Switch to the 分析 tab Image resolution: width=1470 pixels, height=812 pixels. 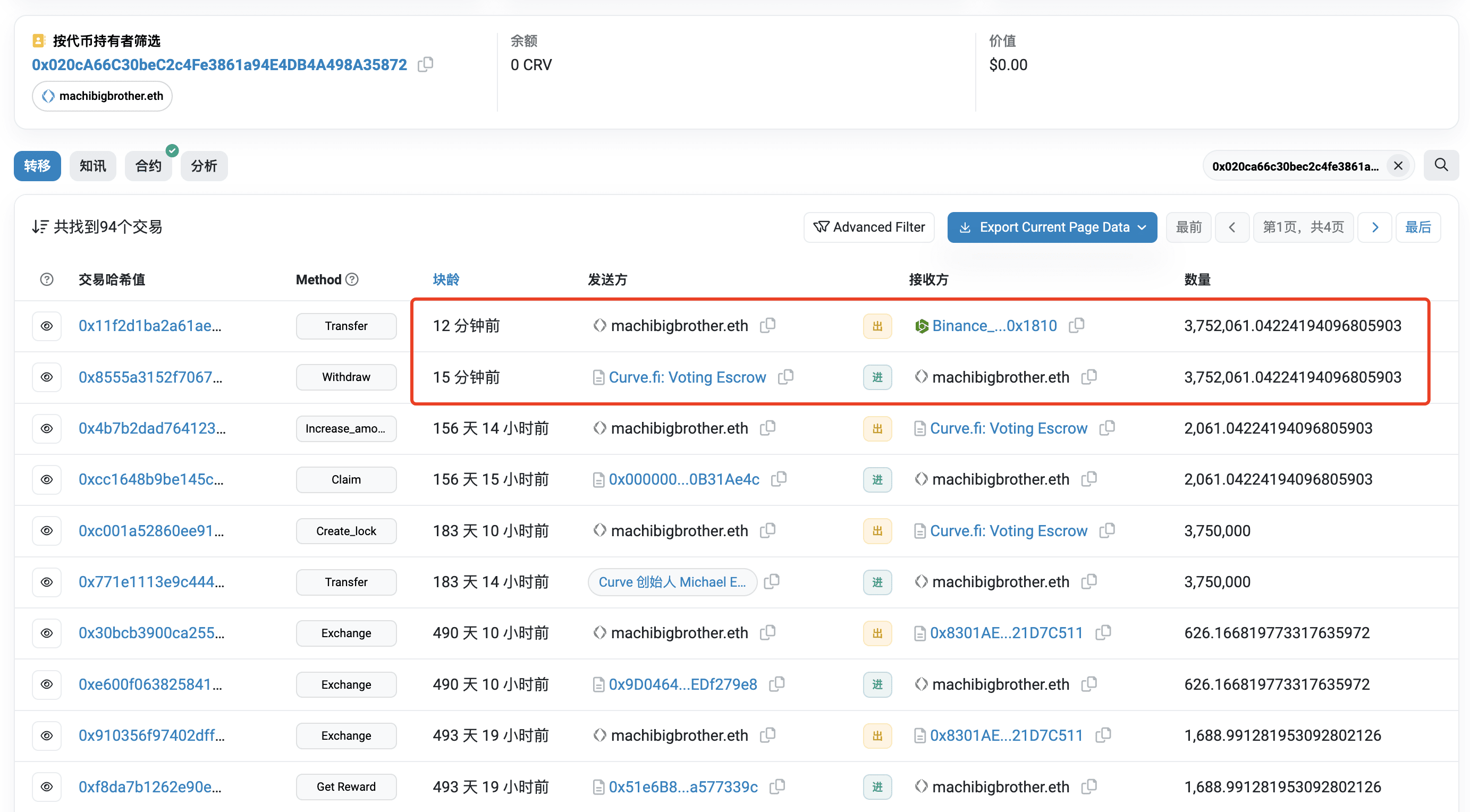(204, 166)
